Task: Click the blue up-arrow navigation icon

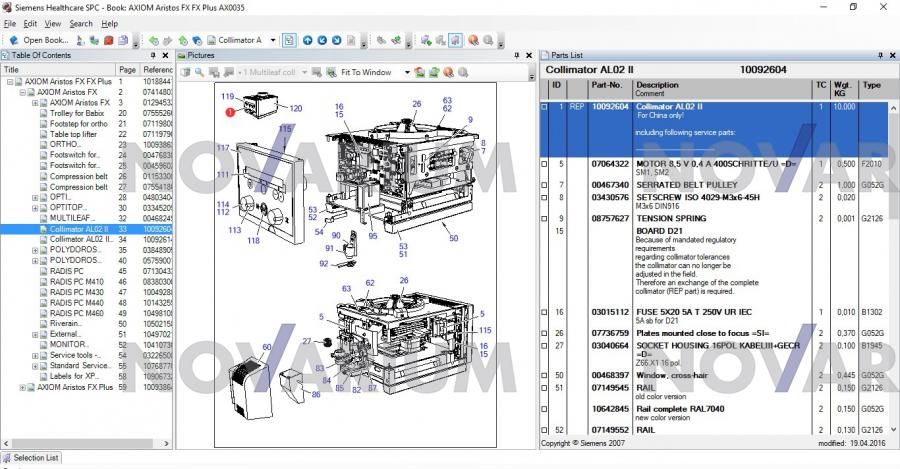Action: [308, 40]
